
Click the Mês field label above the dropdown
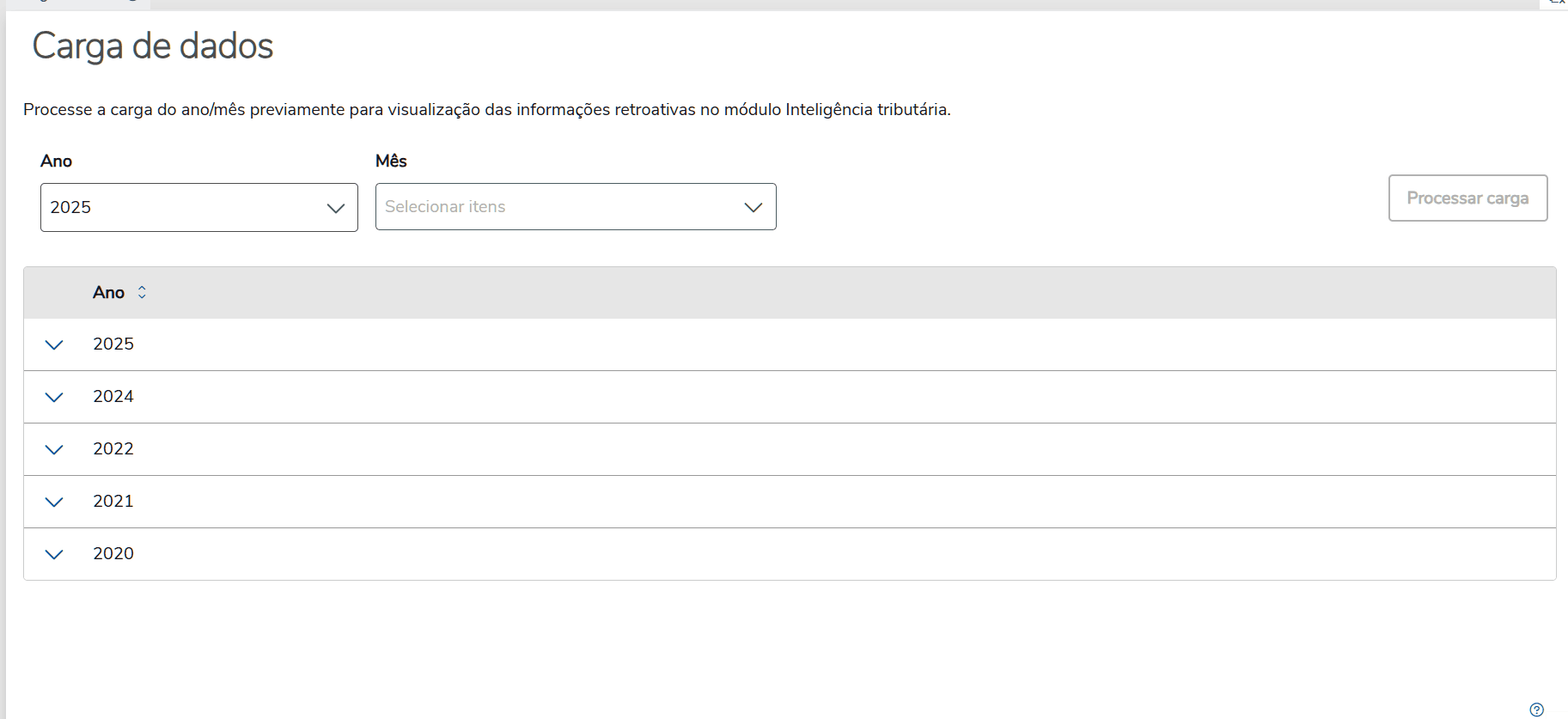point(391,161)
